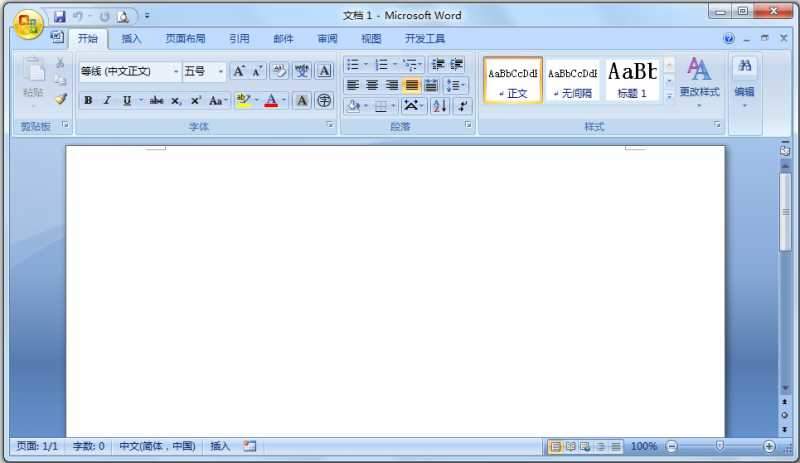This screenshot has height=463, width=800.
Task: Zoom out with minus button
Action: 672,447
